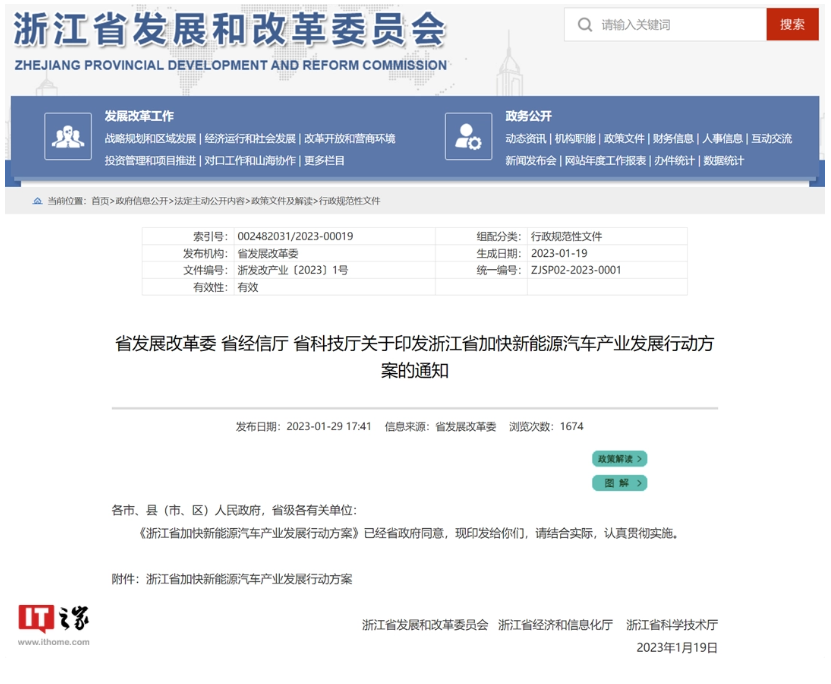Open 数据统计 navigation link
This screenshot has width=831, height=684.
pyautogui.click(x=723, y=160)
